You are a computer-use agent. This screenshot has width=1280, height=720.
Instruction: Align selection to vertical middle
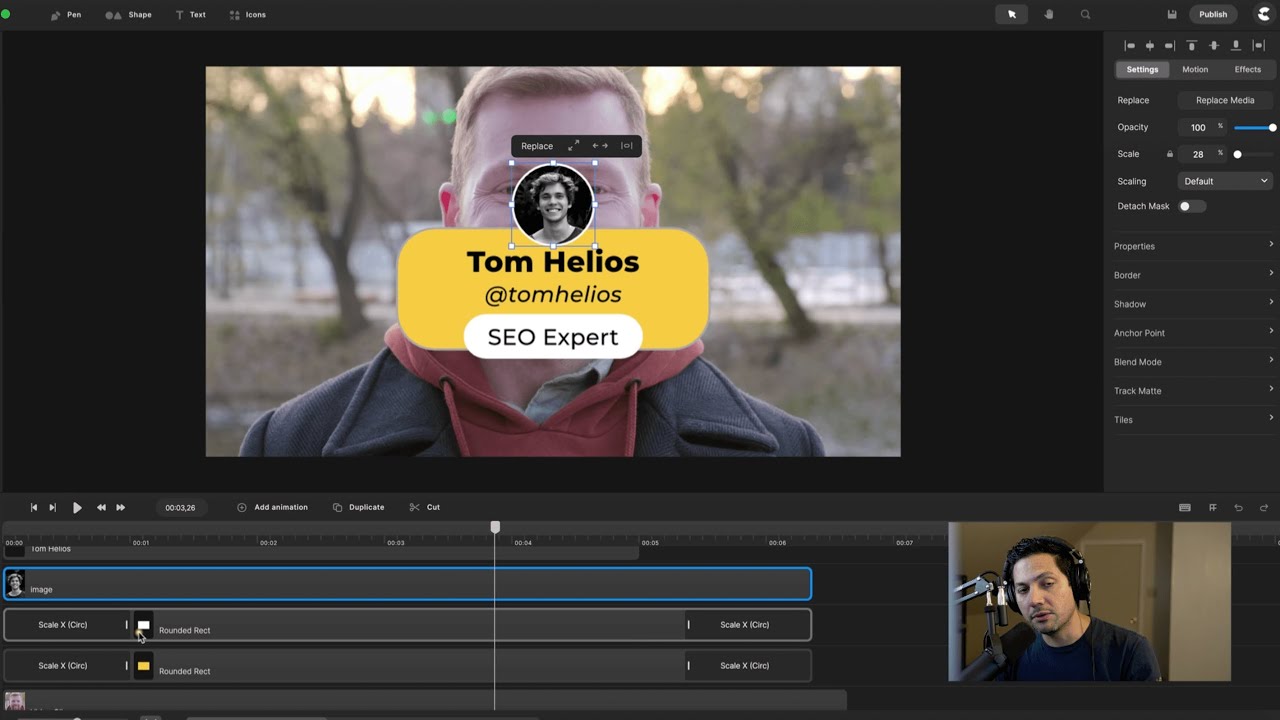(x=1214, y=45)
